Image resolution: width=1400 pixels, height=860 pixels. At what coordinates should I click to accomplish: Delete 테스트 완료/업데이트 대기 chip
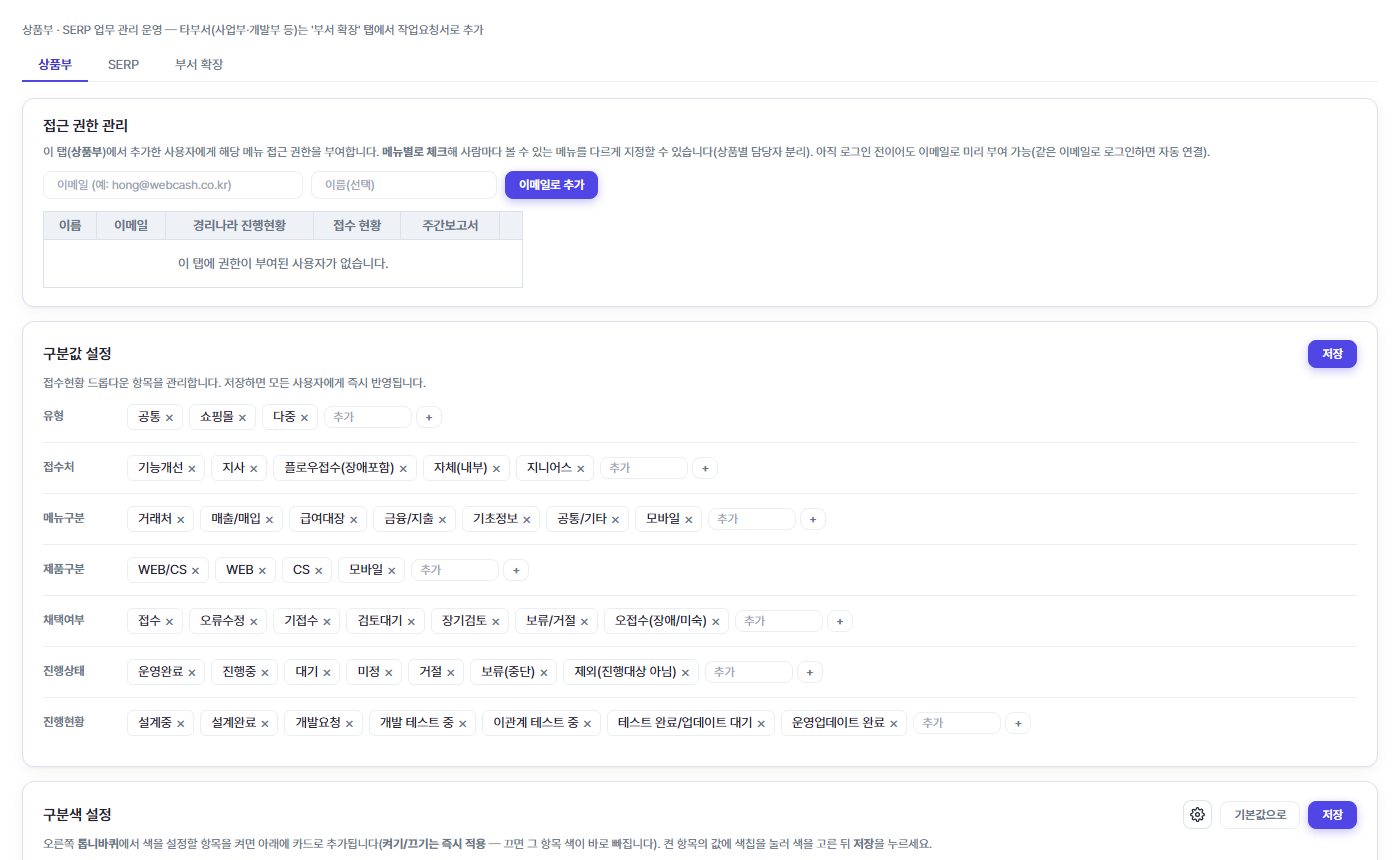point(761,723)
